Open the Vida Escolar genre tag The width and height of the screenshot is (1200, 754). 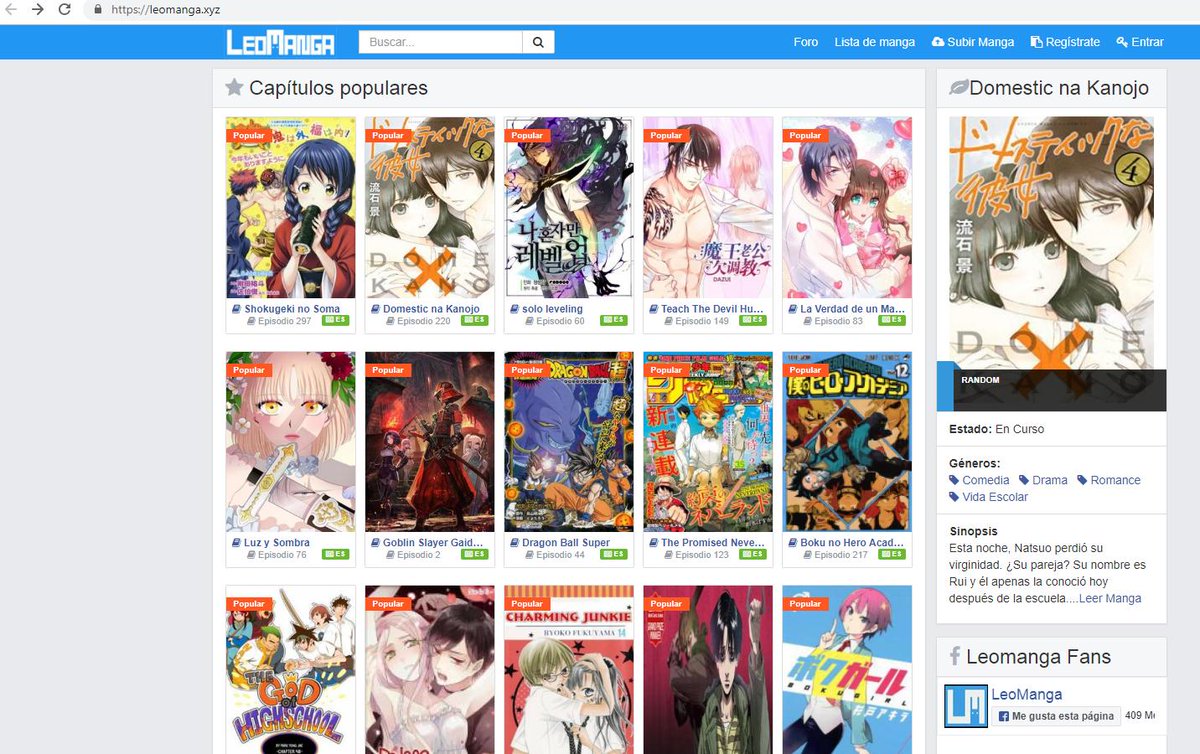(x=989, y=497)
